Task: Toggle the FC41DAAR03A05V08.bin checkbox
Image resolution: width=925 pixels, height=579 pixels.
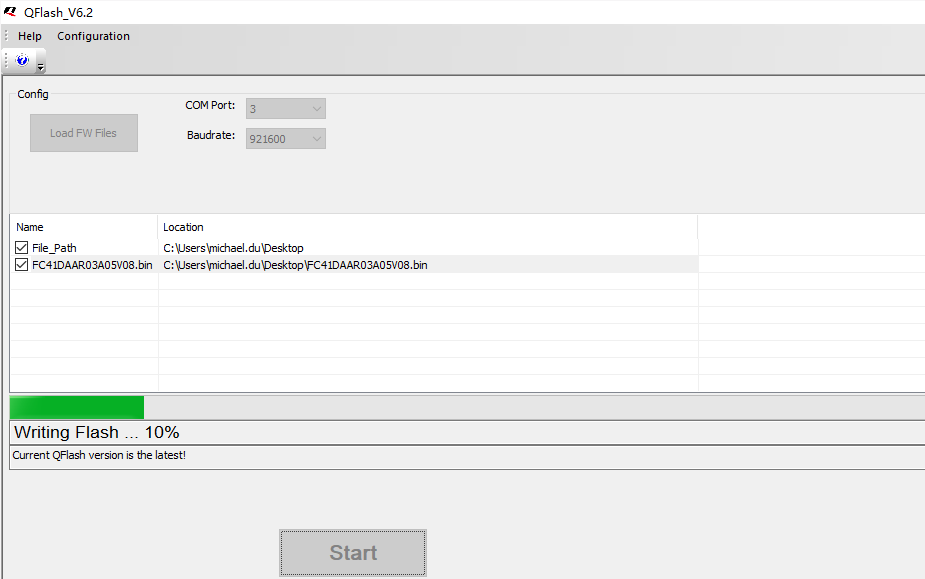Action: (x=22, y=265)
